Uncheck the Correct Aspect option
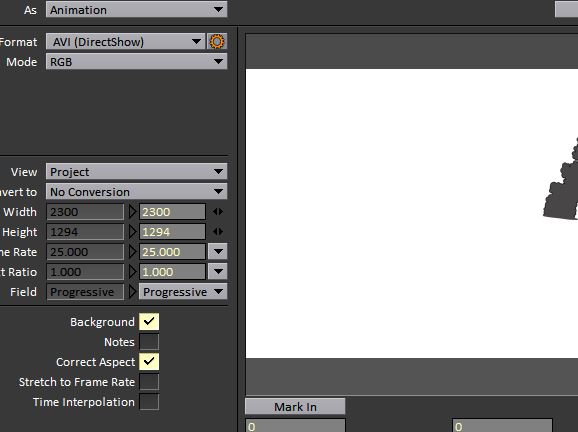578x432 pixels. click(x=149, y=362)
